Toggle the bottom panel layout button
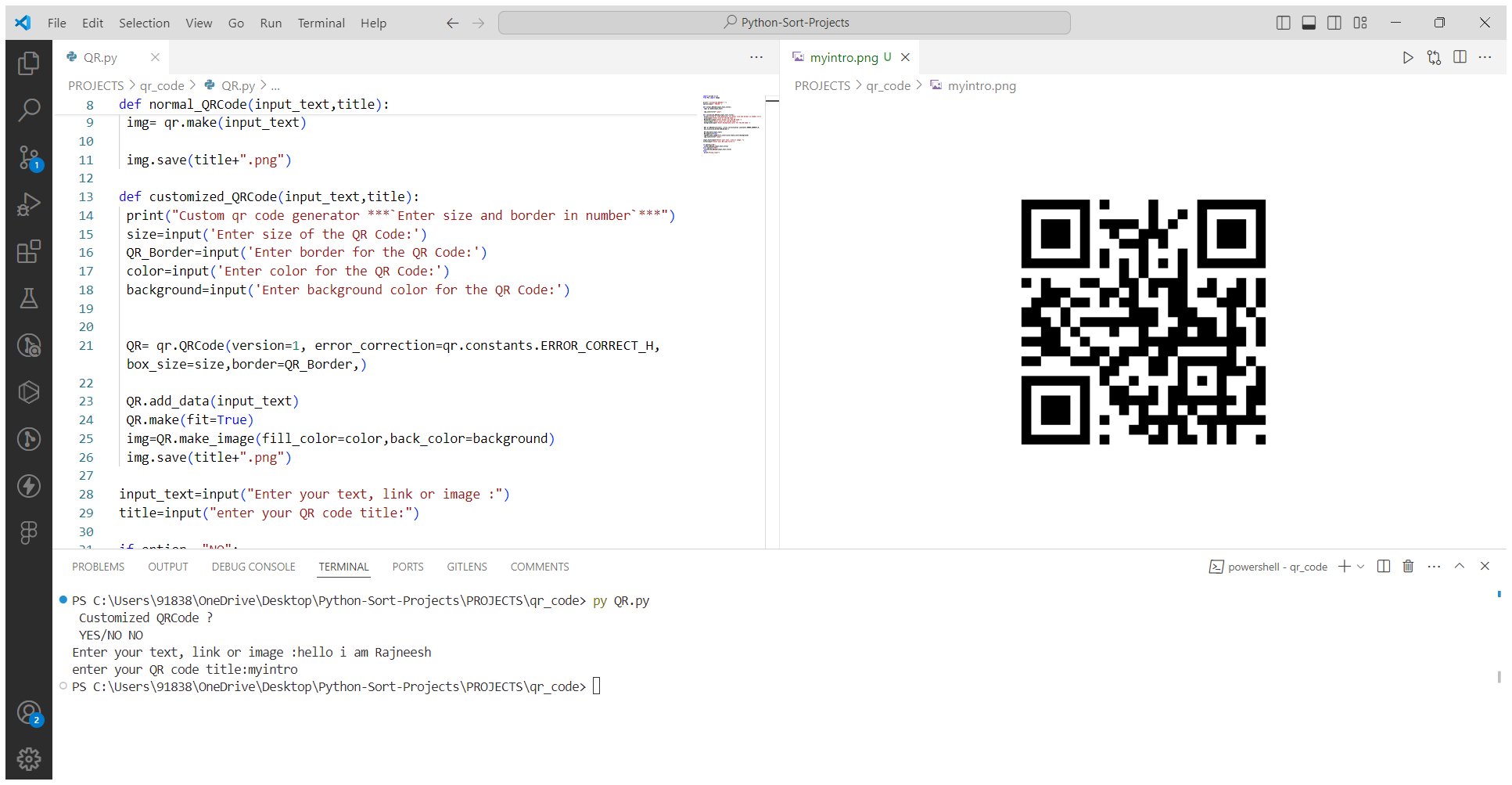The width and height of the screenshot is (1512, 785). (x=1309, y=23)
